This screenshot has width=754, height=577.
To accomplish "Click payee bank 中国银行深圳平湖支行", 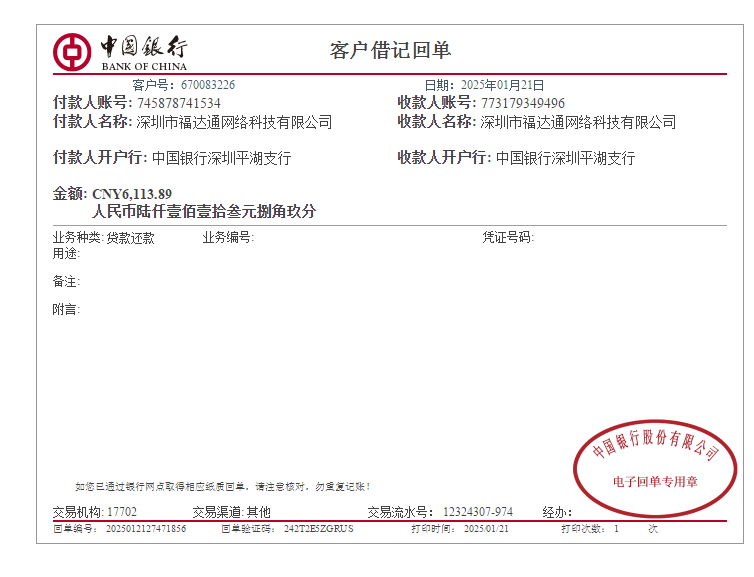I will pyautogui.click(x=566, y=158).
